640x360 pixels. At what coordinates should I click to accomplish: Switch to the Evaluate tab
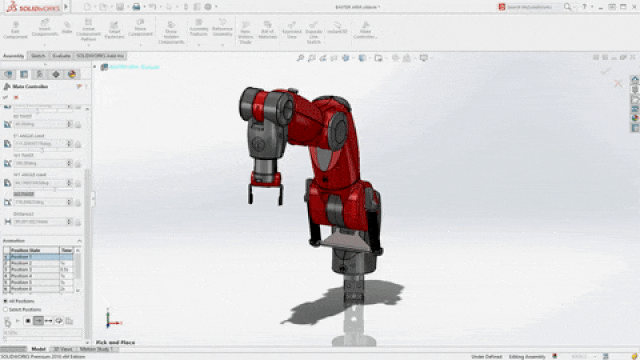point(61,56)
